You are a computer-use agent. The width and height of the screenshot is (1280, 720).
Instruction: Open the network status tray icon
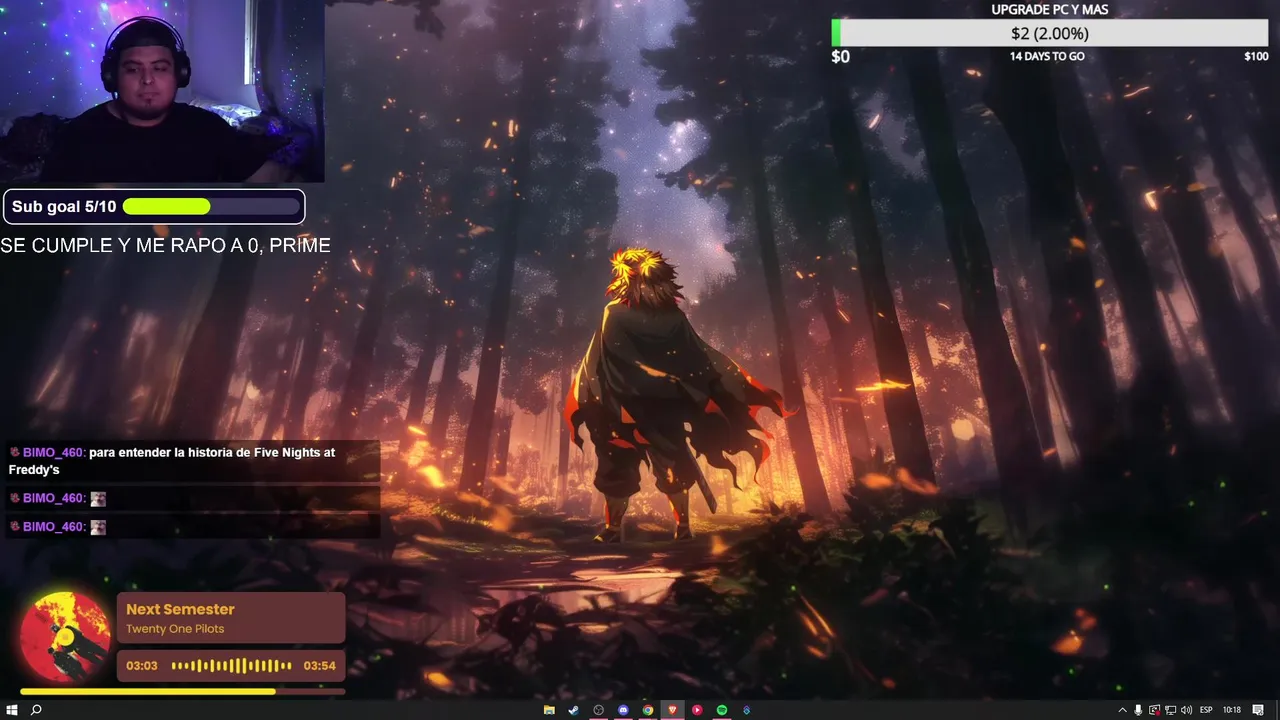(x=1170, y=710)
